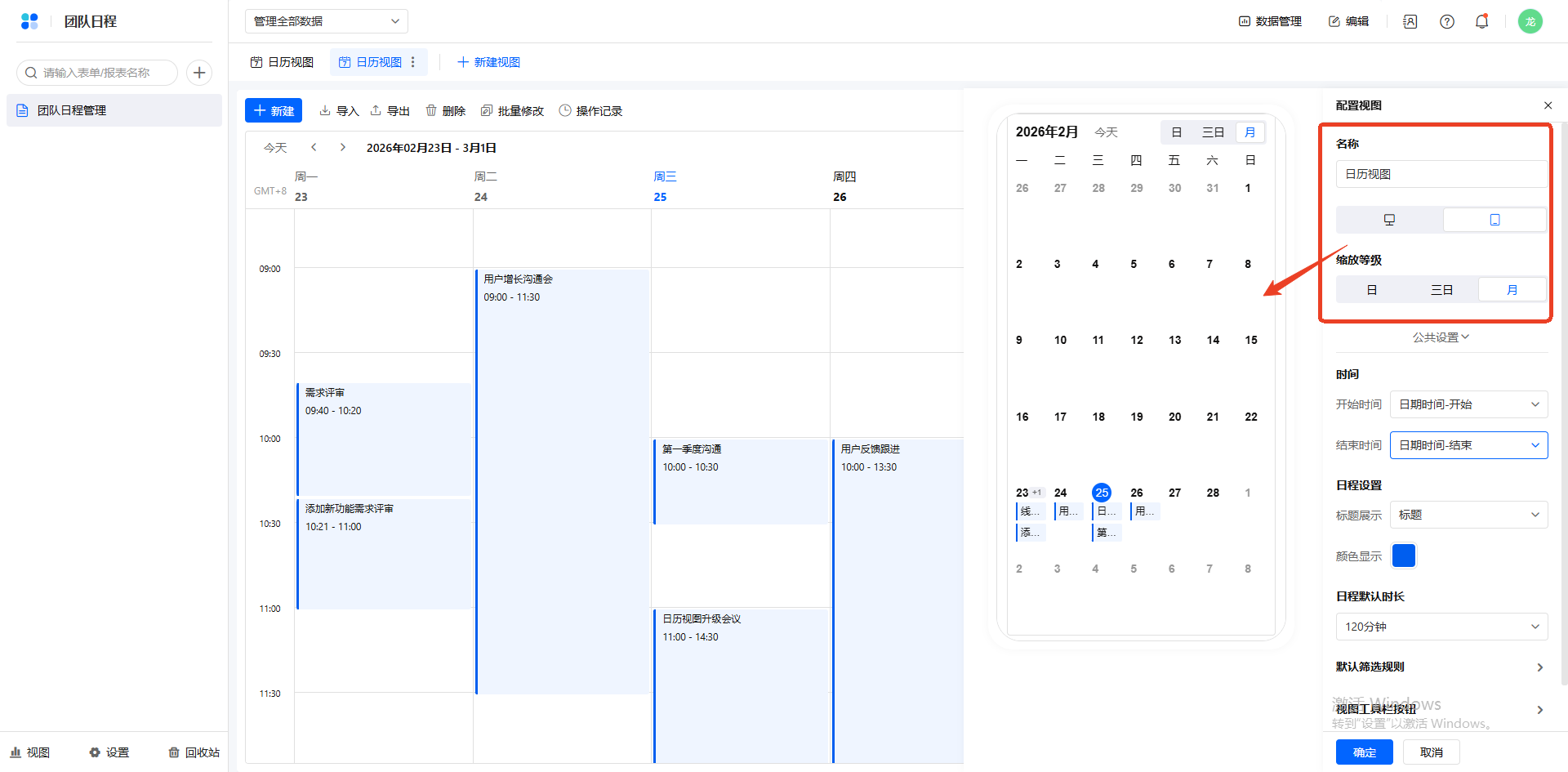Expand the 默认筛选规则 section
Screen dimensions: 1568x772
1539,667
